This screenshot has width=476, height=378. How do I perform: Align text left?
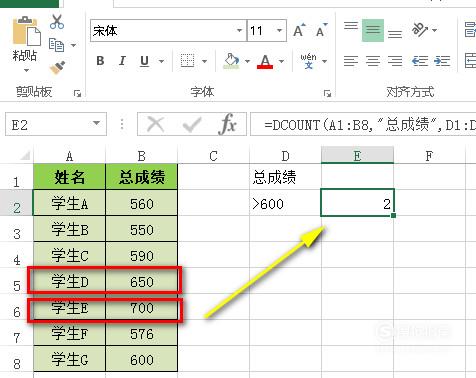(351, 61)
